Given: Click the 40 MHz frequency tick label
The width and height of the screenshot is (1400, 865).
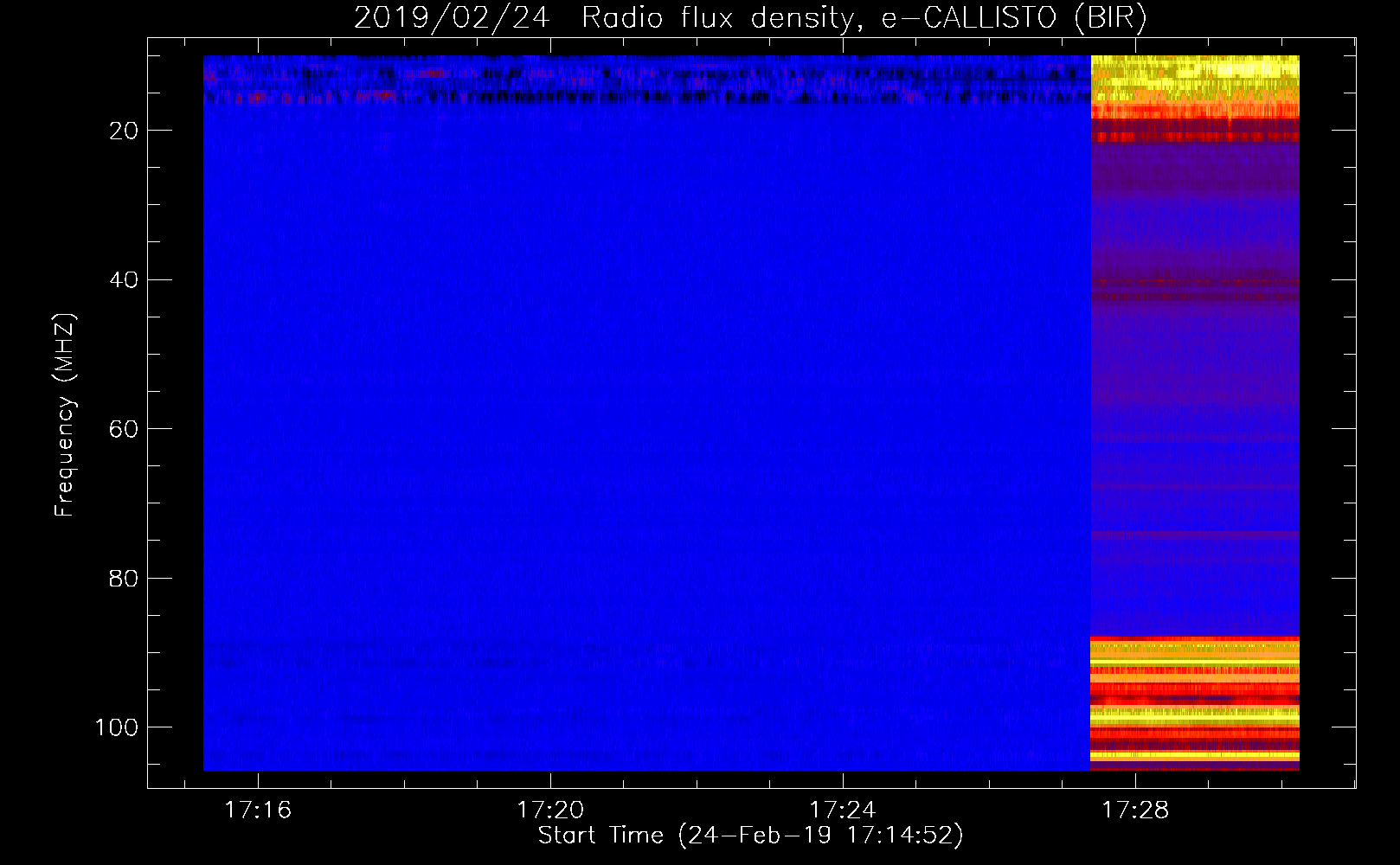Looking at the screenshot, I should pos(124,279).
